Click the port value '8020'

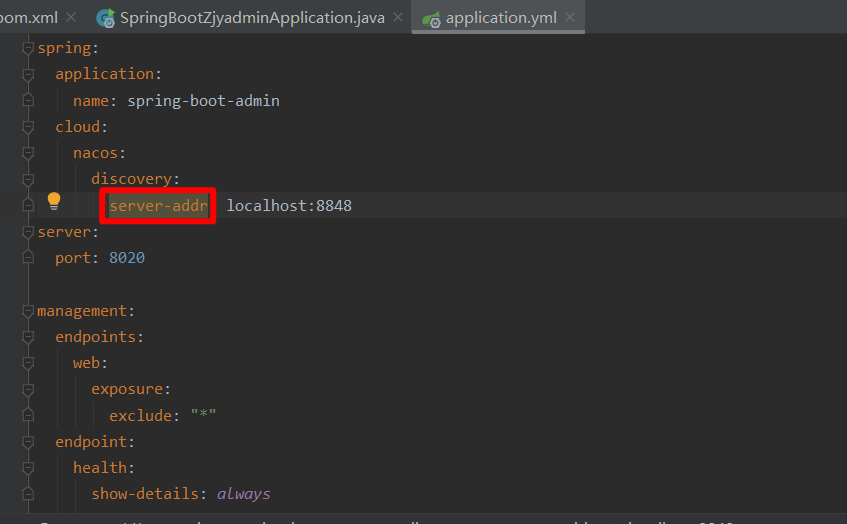click(x=127, y=258)
